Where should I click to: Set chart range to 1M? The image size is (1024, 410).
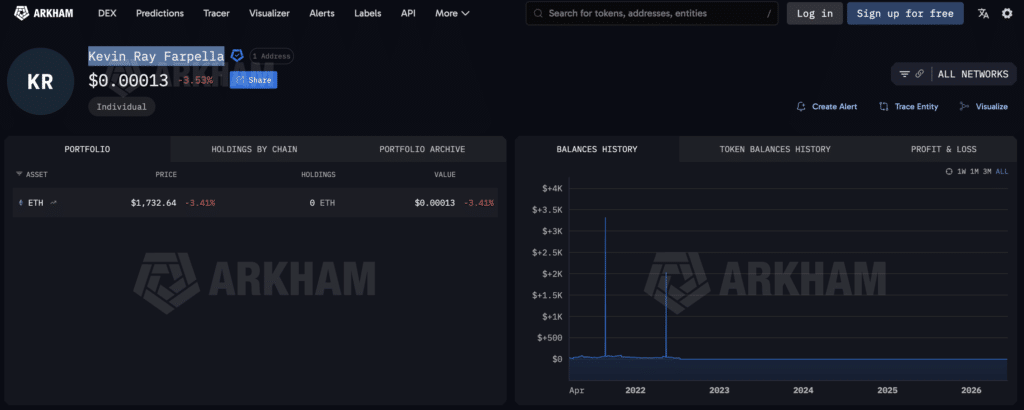click(974, 172)
